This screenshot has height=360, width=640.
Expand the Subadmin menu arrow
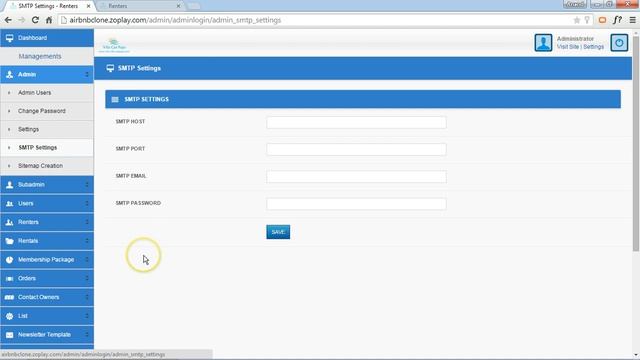87,185
